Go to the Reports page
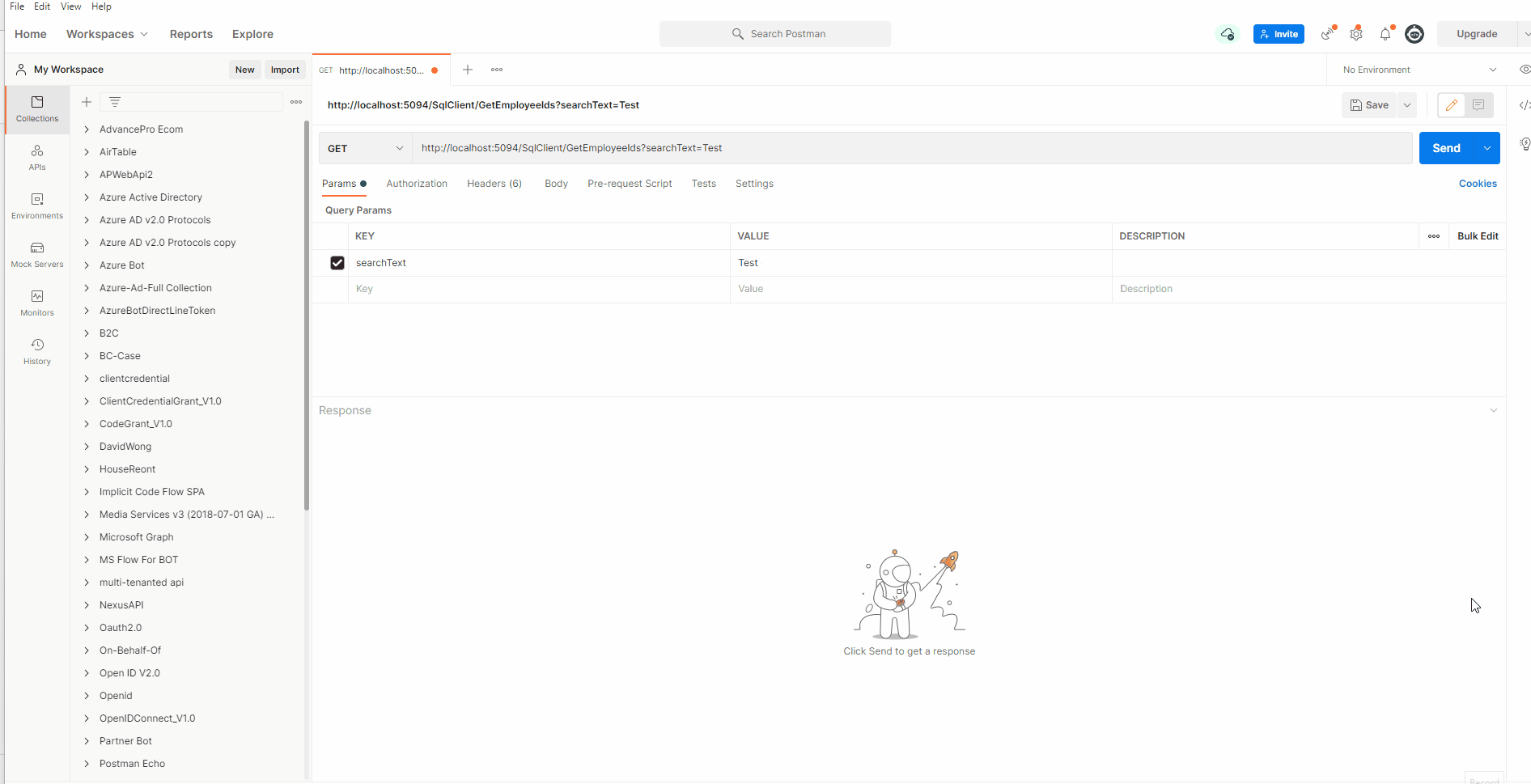The height and width of the screenshot is (784, 1531). click(x=191, y=34)
